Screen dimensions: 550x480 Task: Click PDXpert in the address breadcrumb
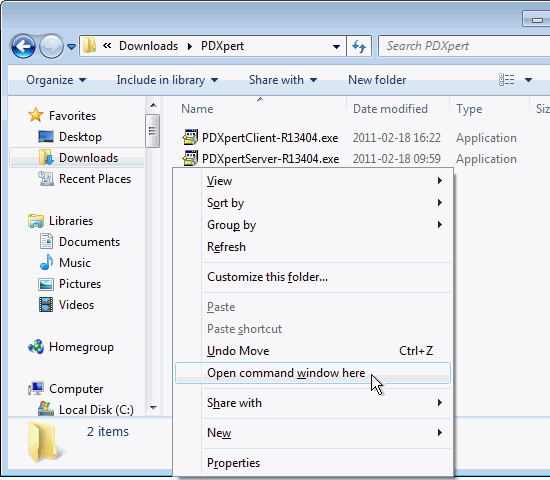(222, 46)
